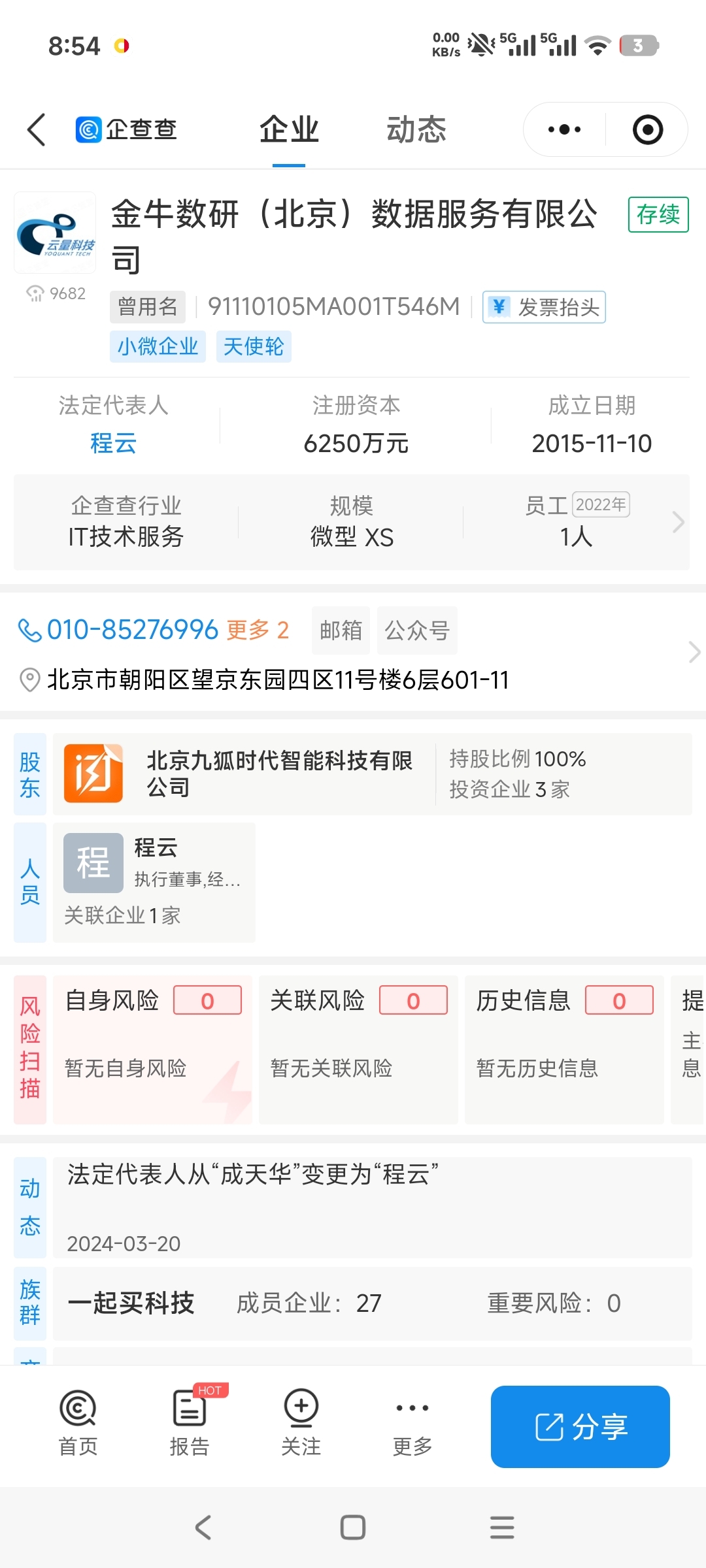This screenshot has width=706, height=1568.
Task: Open 历史信息 card
Action: pos(564,1050)
